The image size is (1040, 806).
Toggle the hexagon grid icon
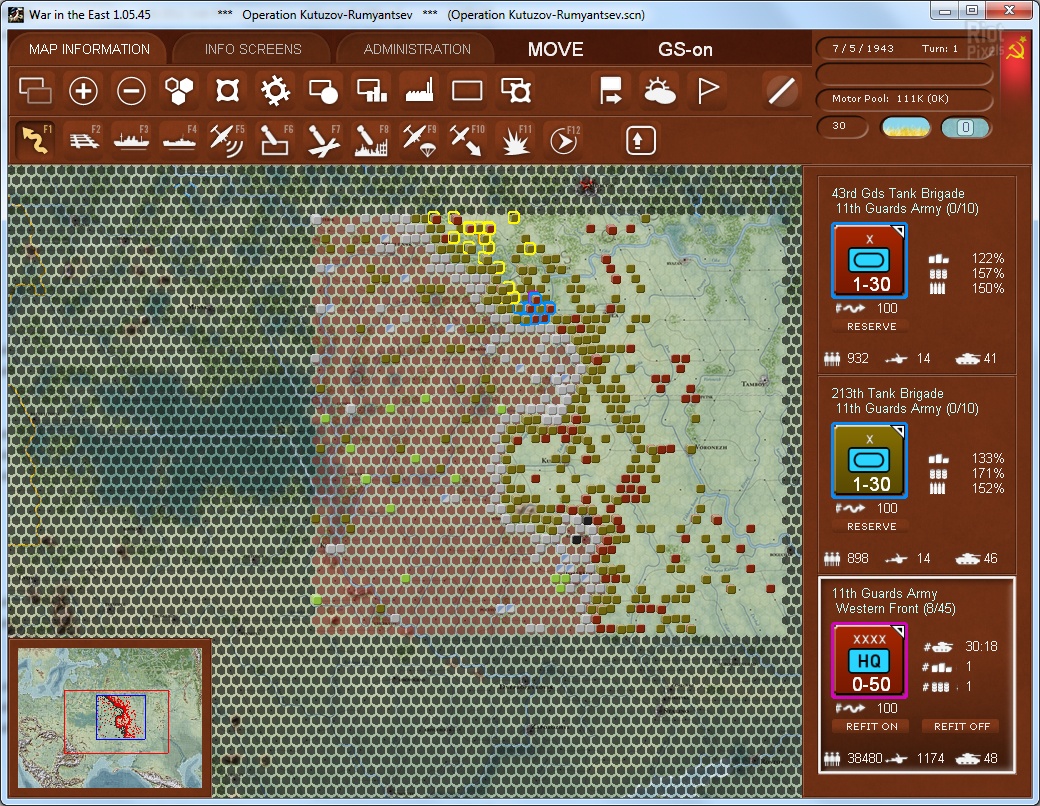(x=179, y=92)
